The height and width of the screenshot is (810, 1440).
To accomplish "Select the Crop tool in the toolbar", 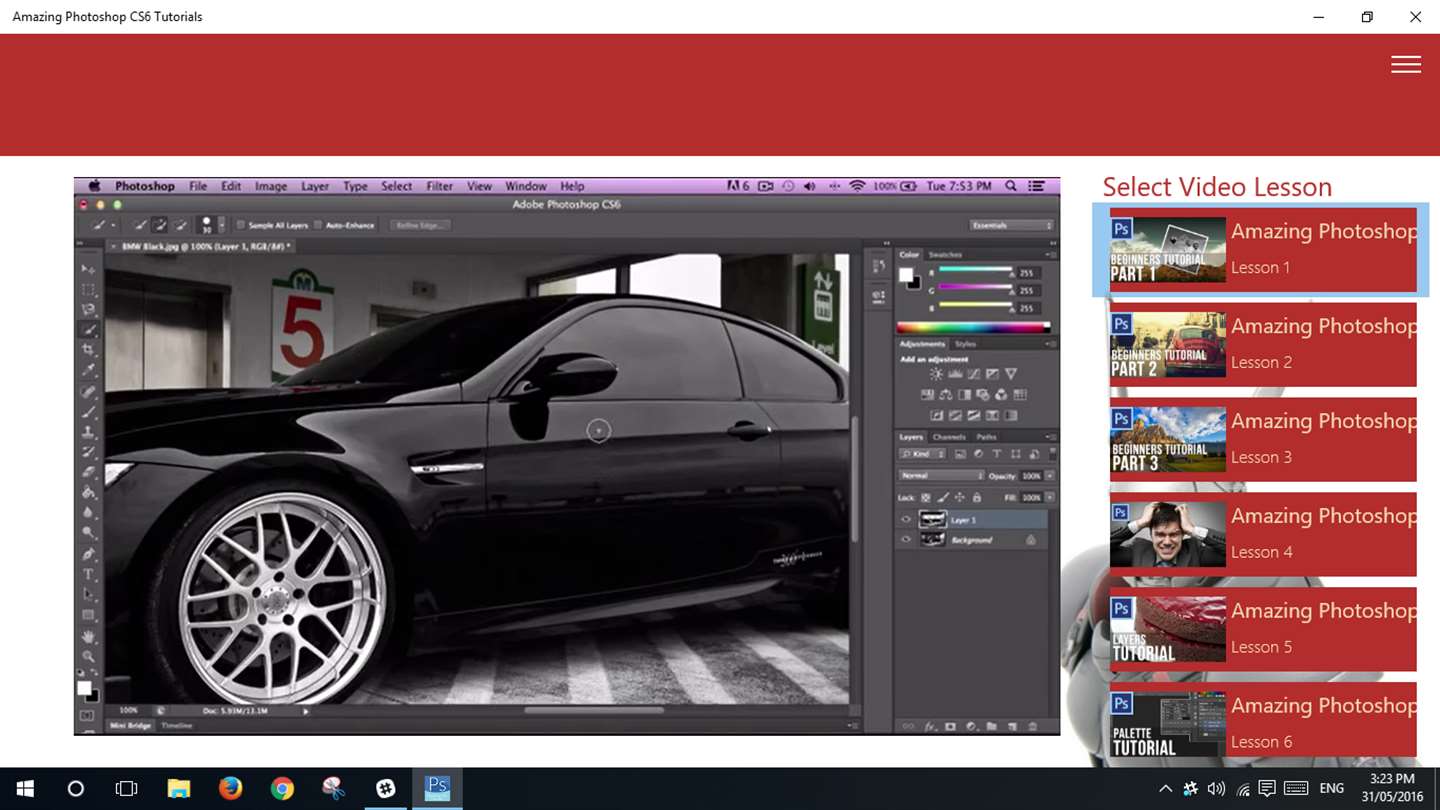I will pyautogui.click(x=89, y=350).
